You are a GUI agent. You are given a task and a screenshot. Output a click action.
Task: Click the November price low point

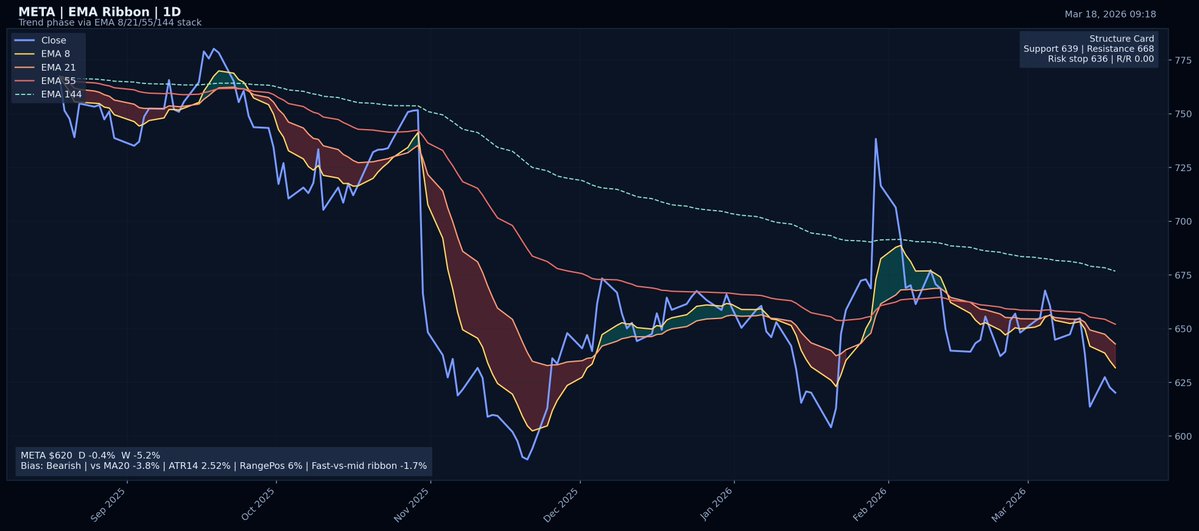526,459
